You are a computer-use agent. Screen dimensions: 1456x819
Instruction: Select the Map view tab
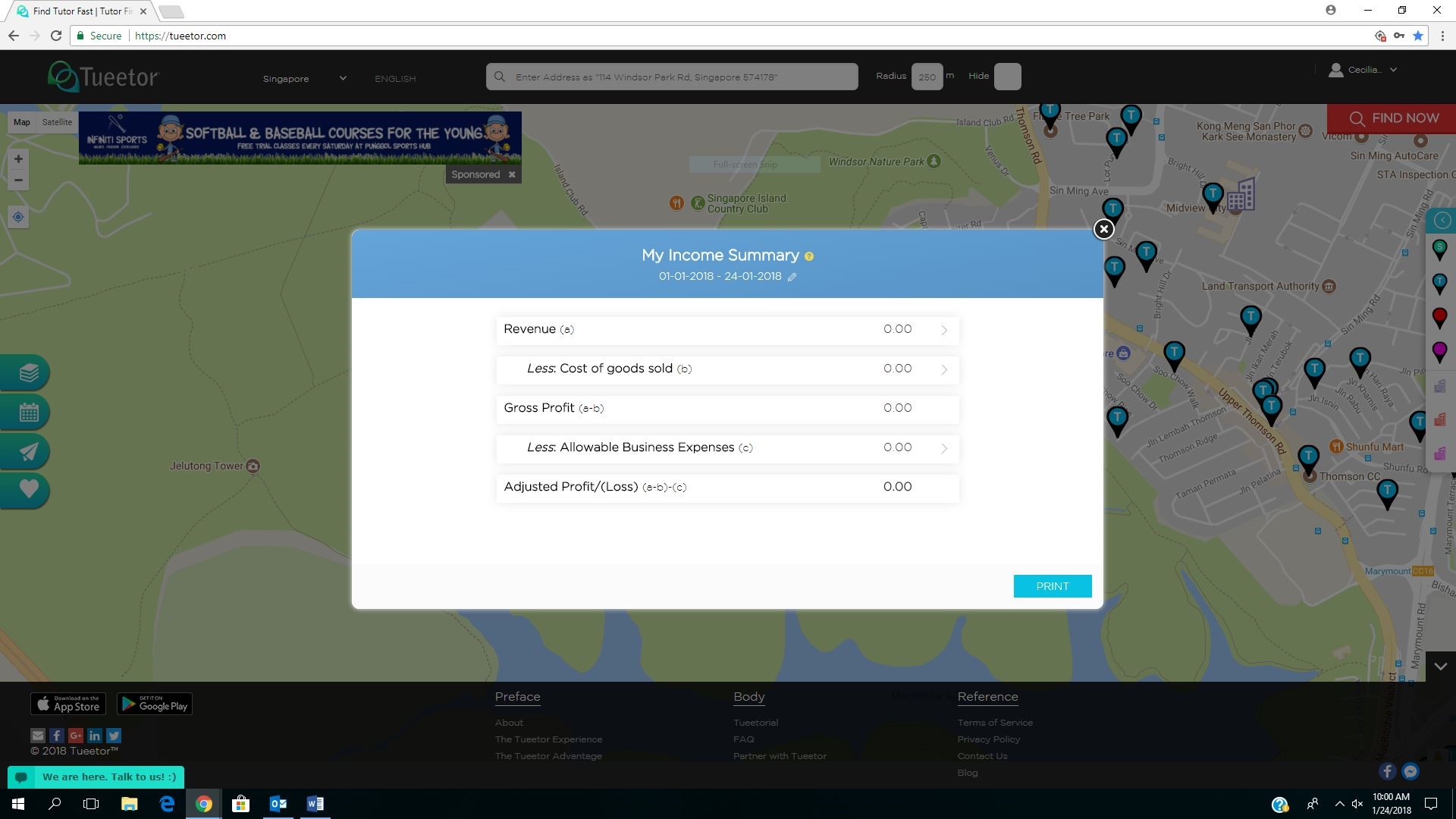(22, 122)
